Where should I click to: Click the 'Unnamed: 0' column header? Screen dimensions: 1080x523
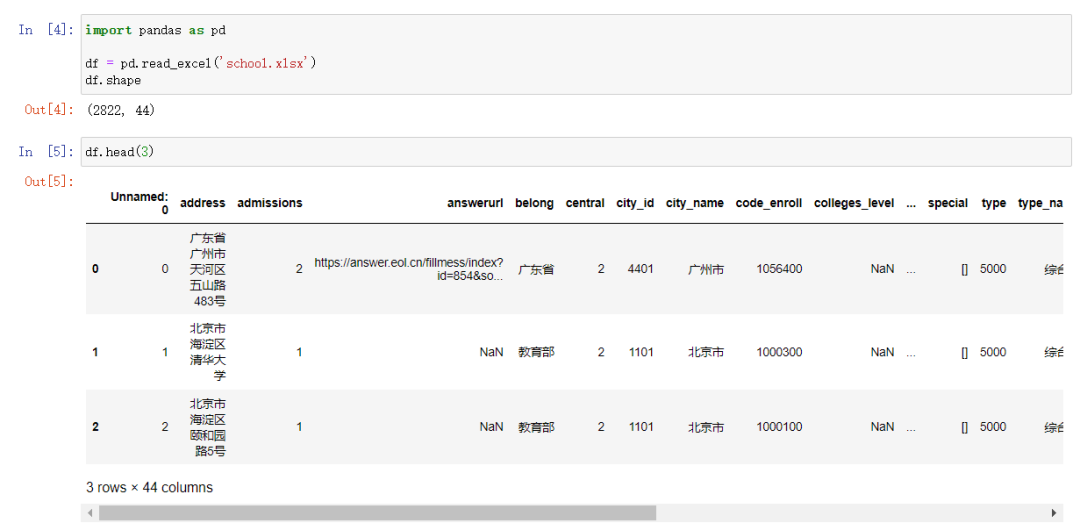click(139, 203)
